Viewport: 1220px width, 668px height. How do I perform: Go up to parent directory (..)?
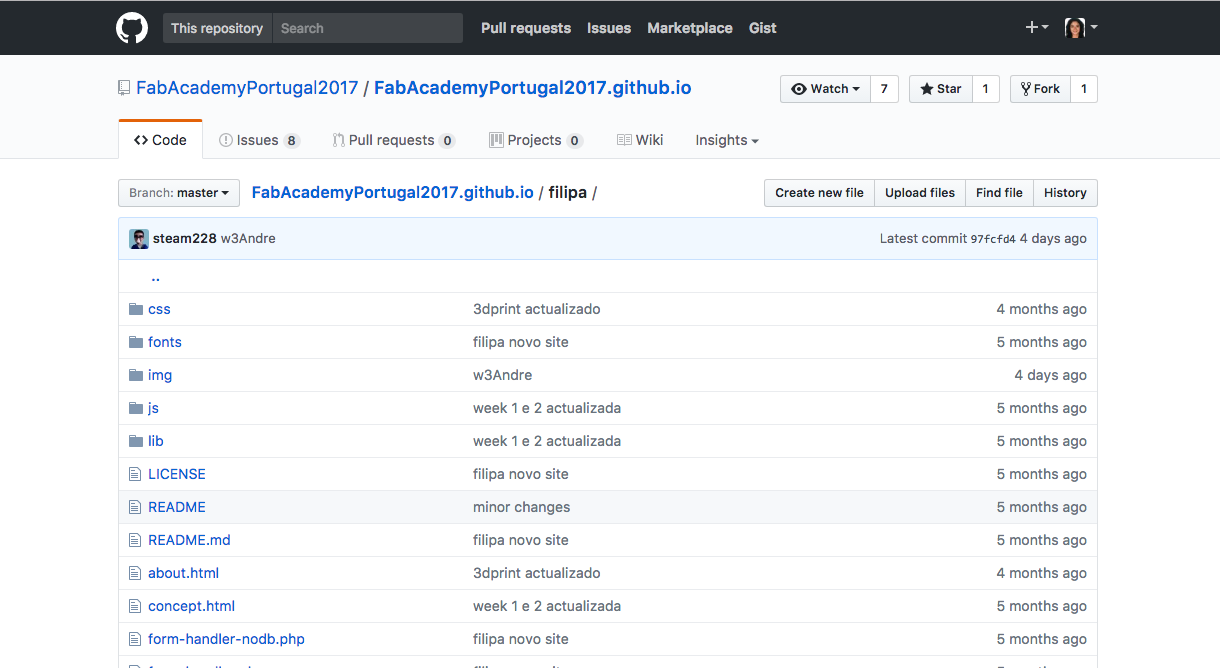point(155,277)
